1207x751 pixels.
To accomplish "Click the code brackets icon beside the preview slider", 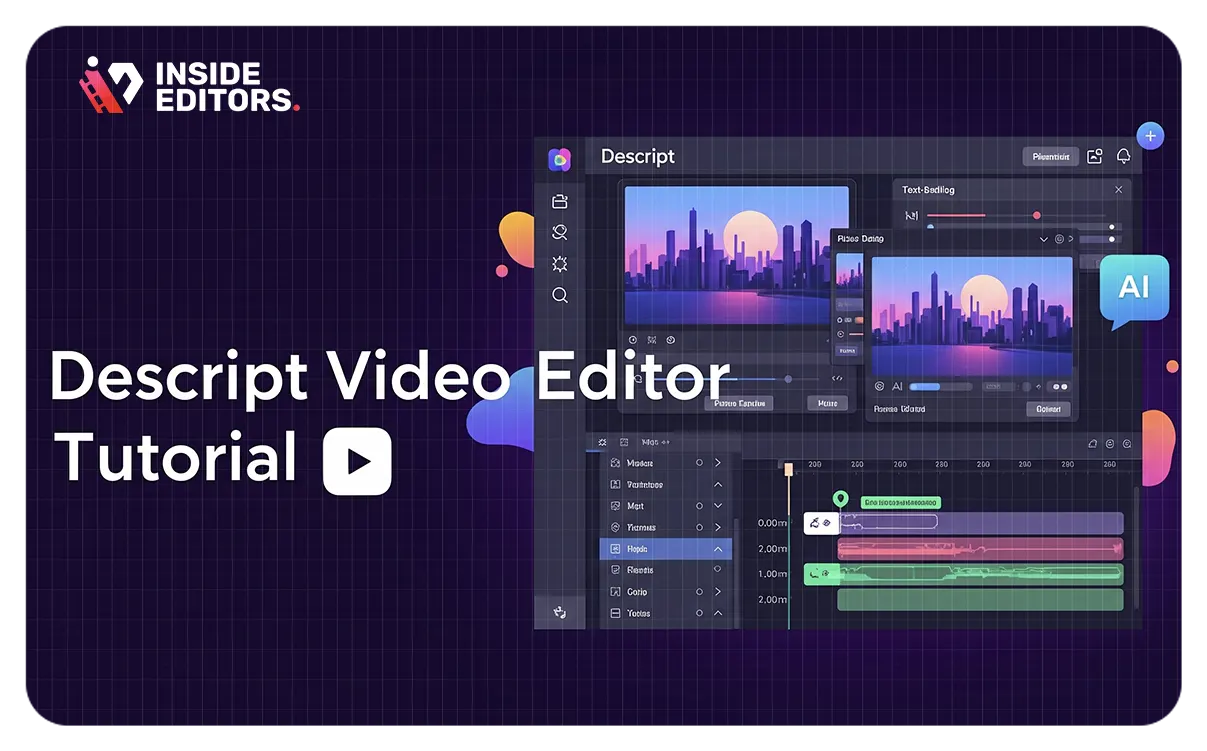I will (x=838, y=378).
